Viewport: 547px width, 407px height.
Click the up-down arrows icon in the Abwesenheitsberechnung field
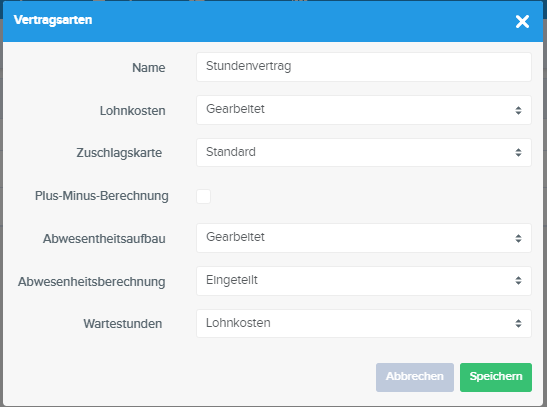pos(518,281)
